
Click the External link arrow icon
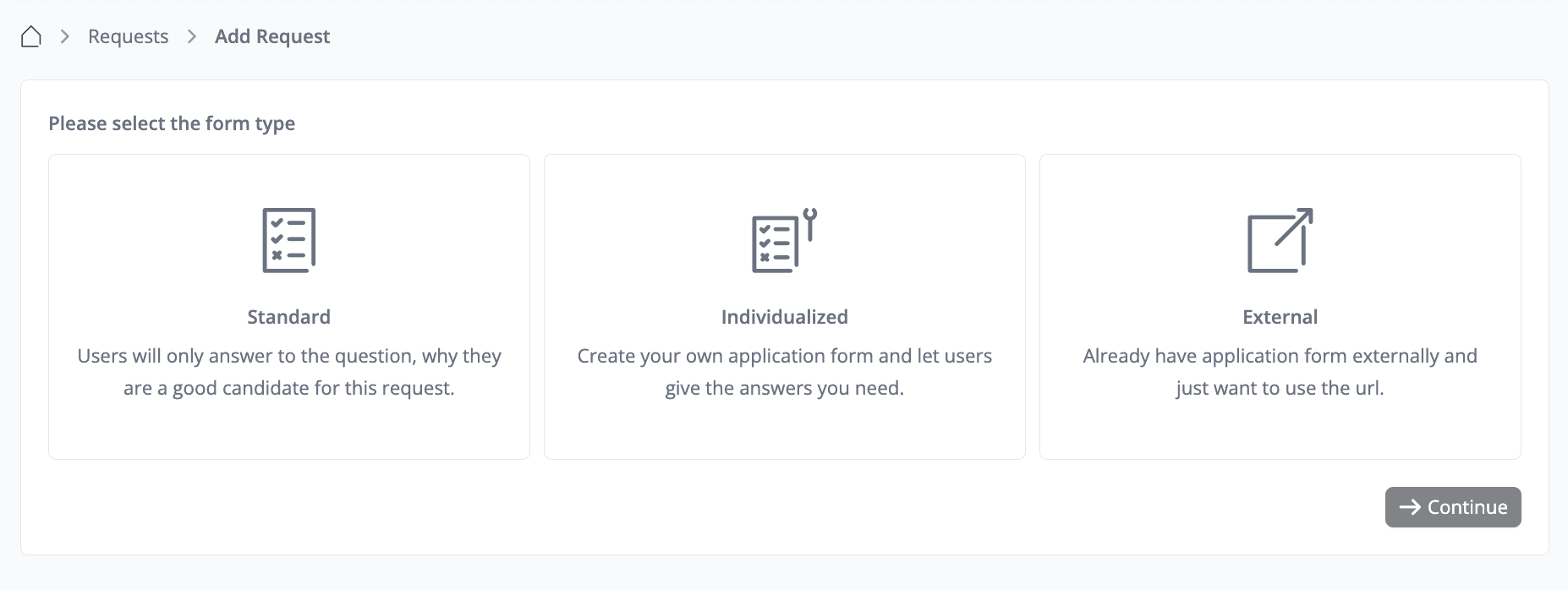pos(1280,240)
